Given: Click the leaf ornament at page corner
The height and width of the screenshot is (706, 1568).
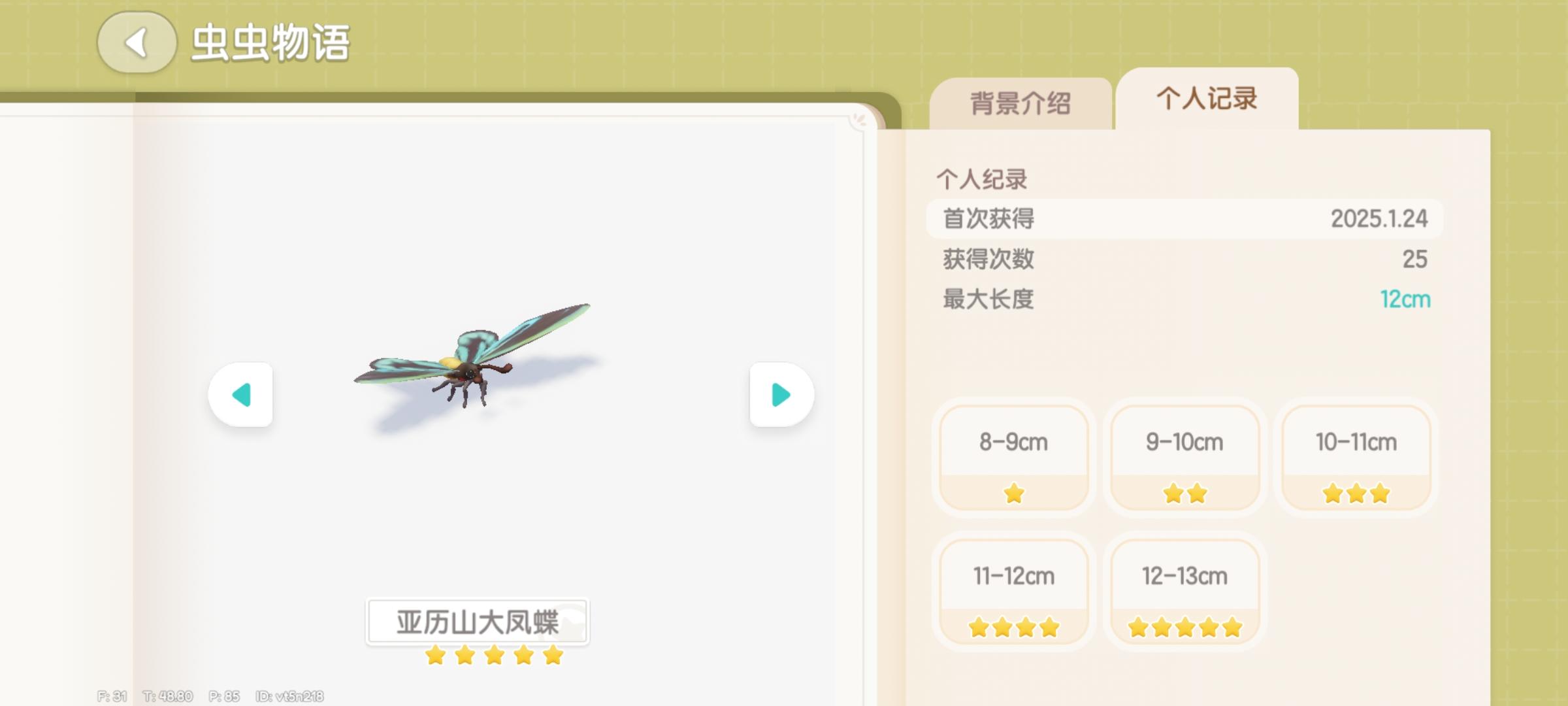Looking at the screenshot, I should point(860,120).
